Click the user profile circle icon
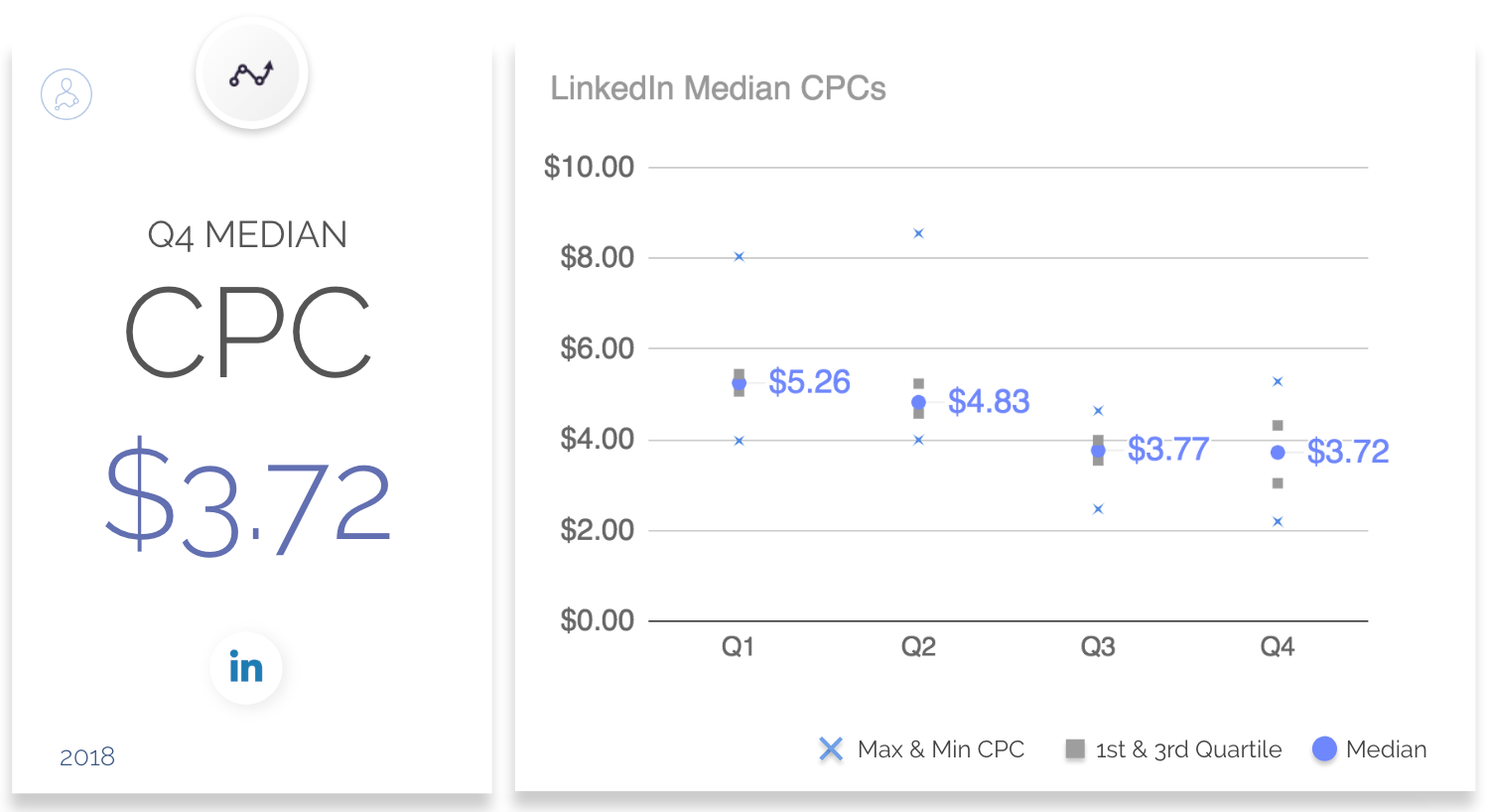 [x=67, y=95]
